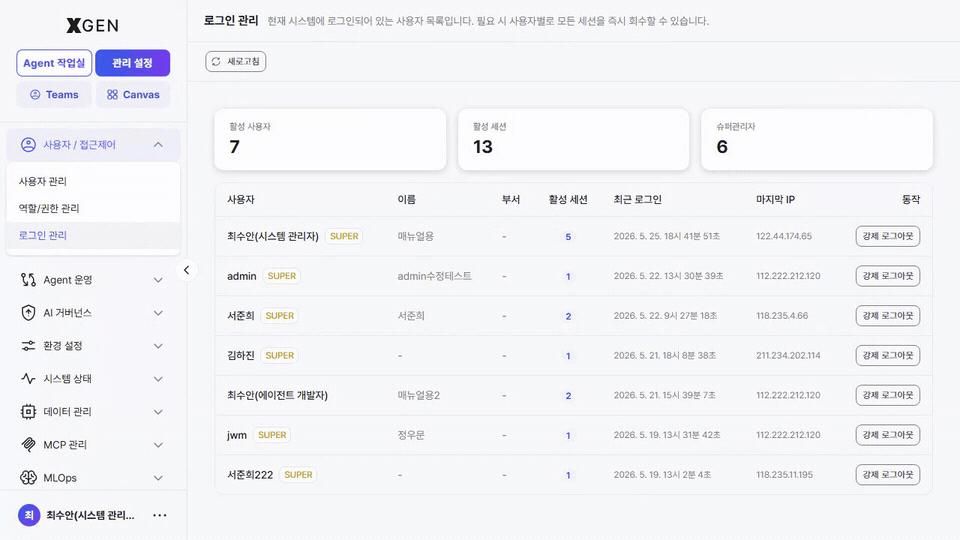Screen dimensions: 960x540
Task: Click the user/access control person icon
Action: [x=28, y=144]
